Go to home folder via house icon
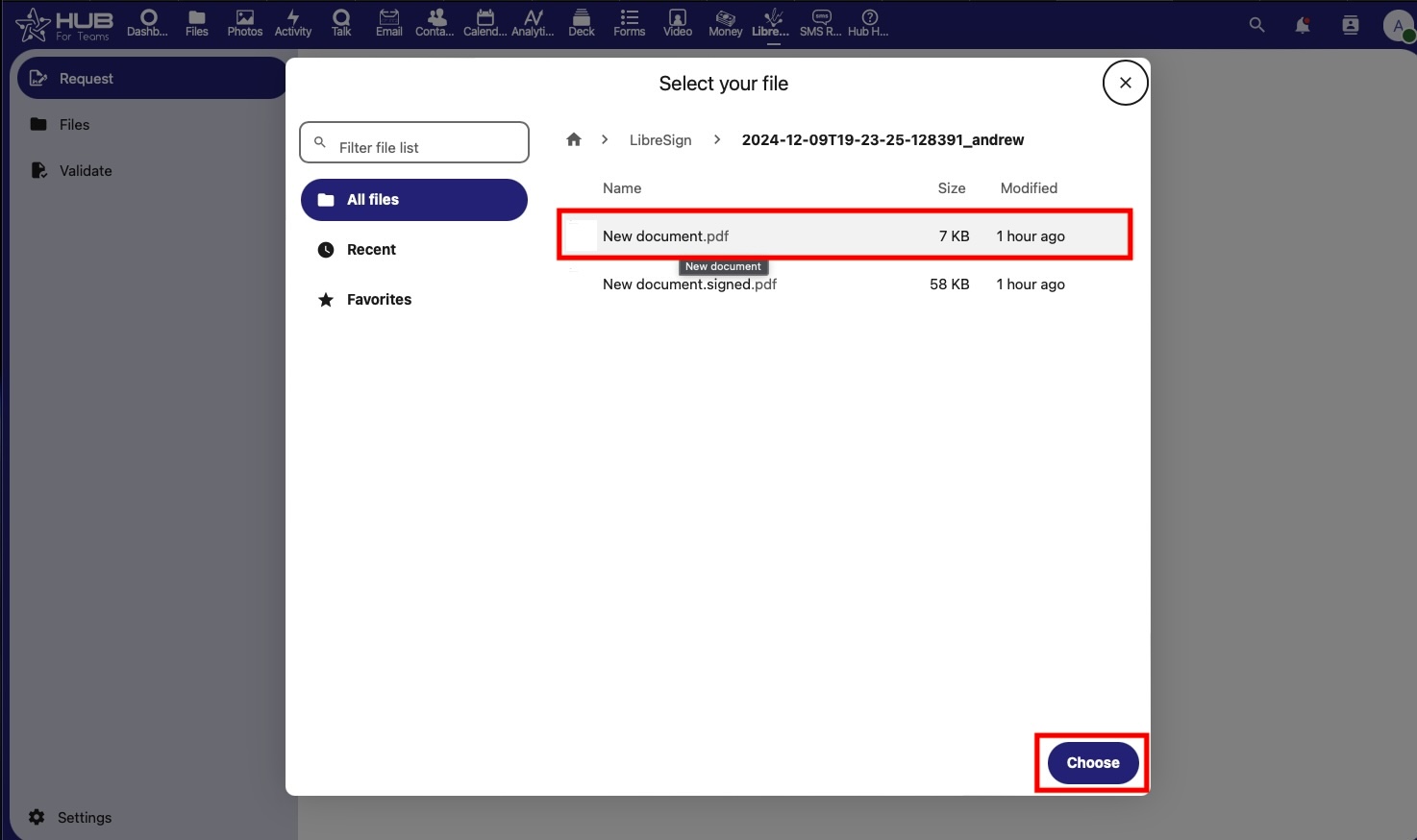This screenshot has width=1417, height=840. (x=574, y=139)
